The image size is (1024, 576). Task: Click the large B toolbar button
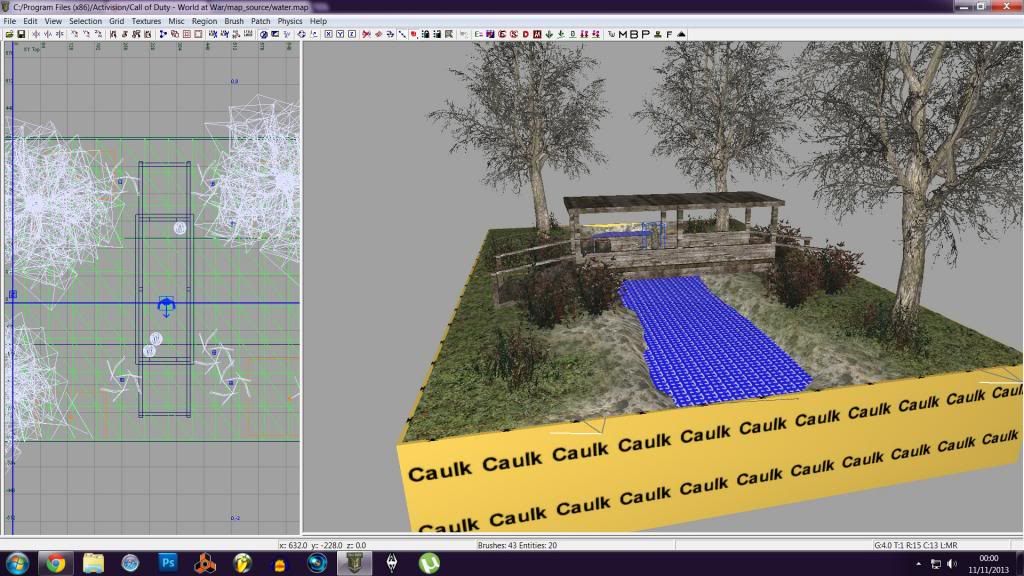[633, 34]
